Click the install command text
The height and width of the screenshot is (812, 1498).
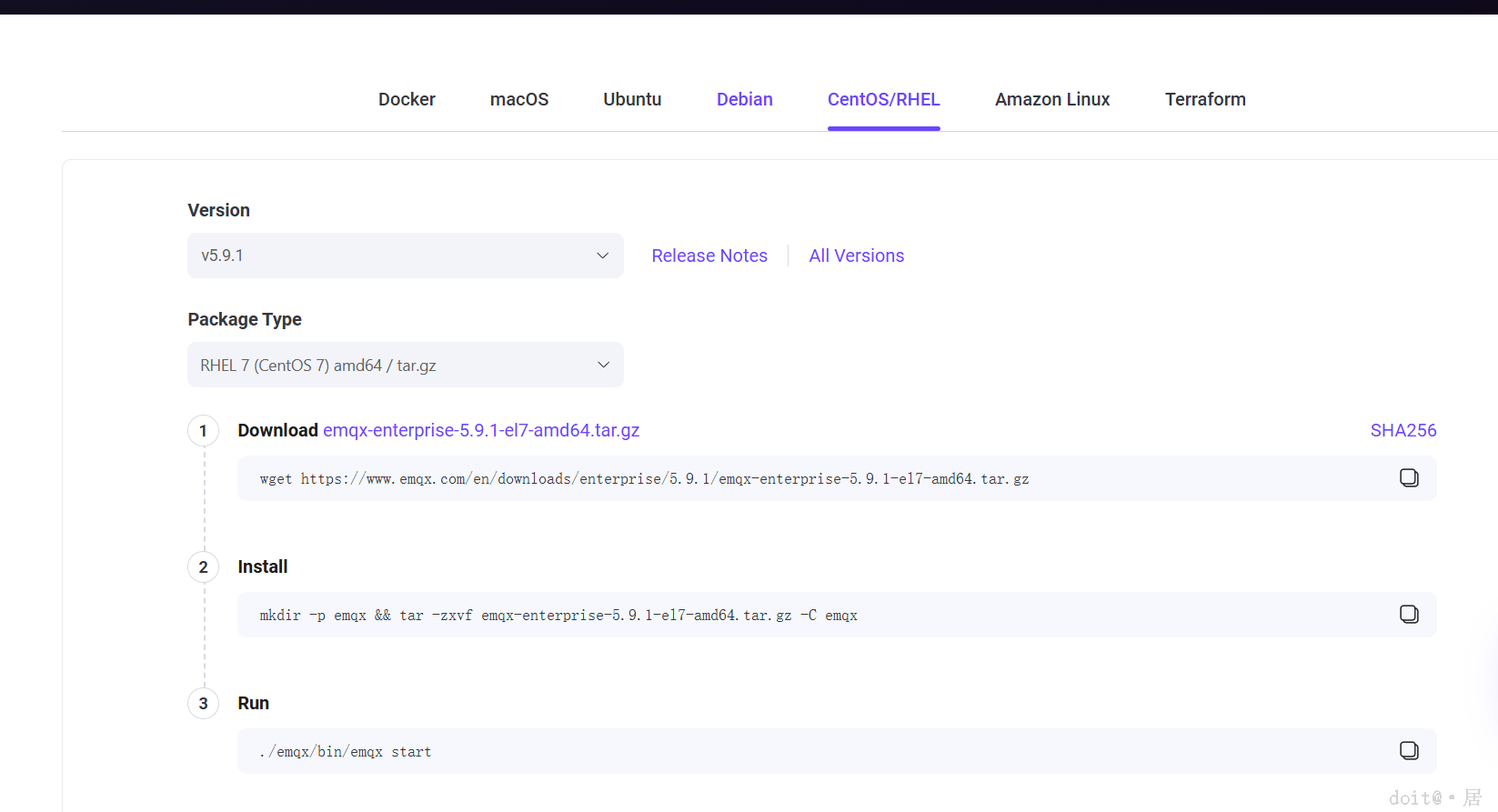click(x=558, y=616)
